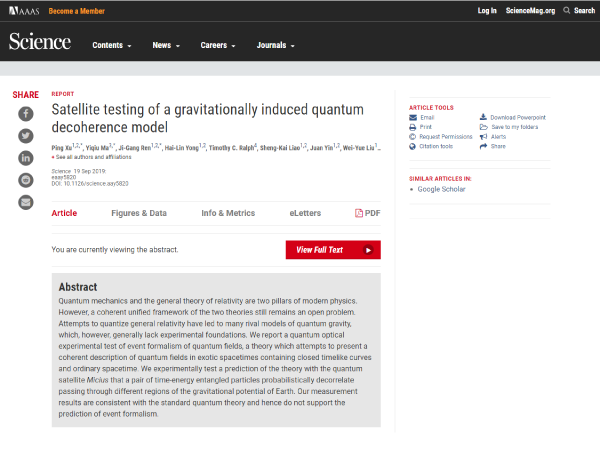
Task: Share article on Facebook icon
Action: (26, 114)
